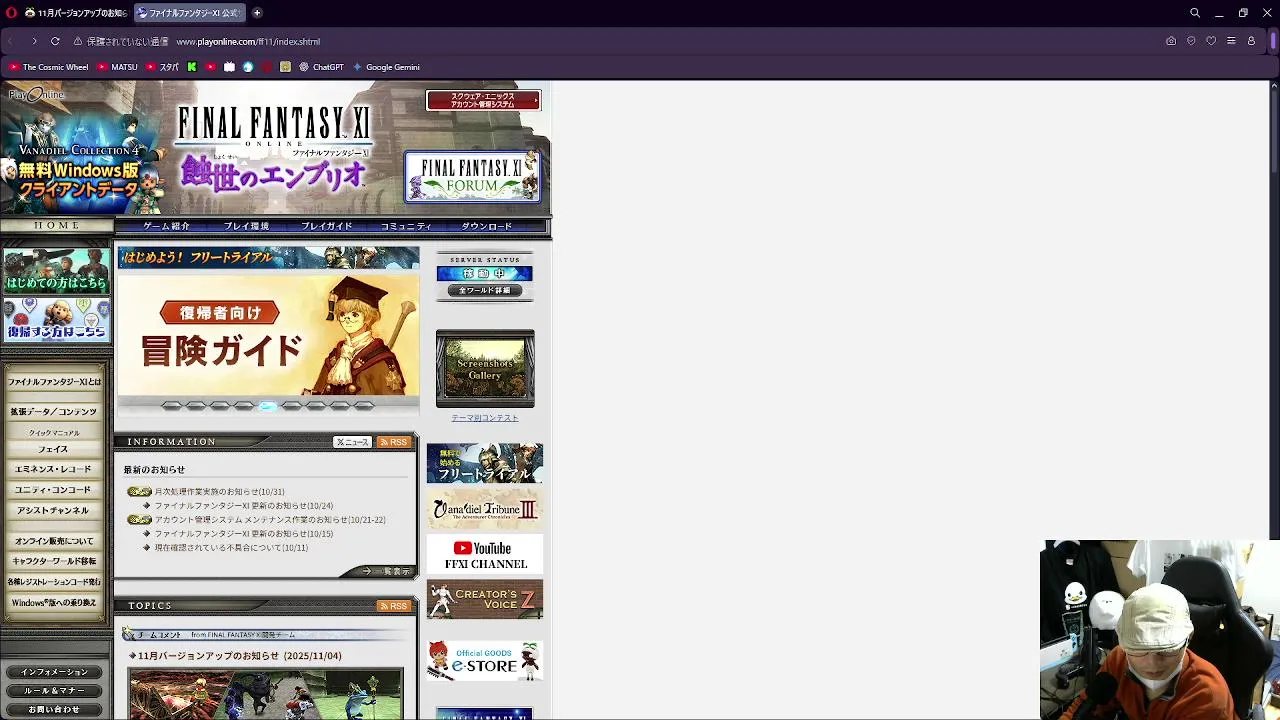Open the green K bookmark icon
Viewport: 1280px width, 720px height.
click(192, 67)
